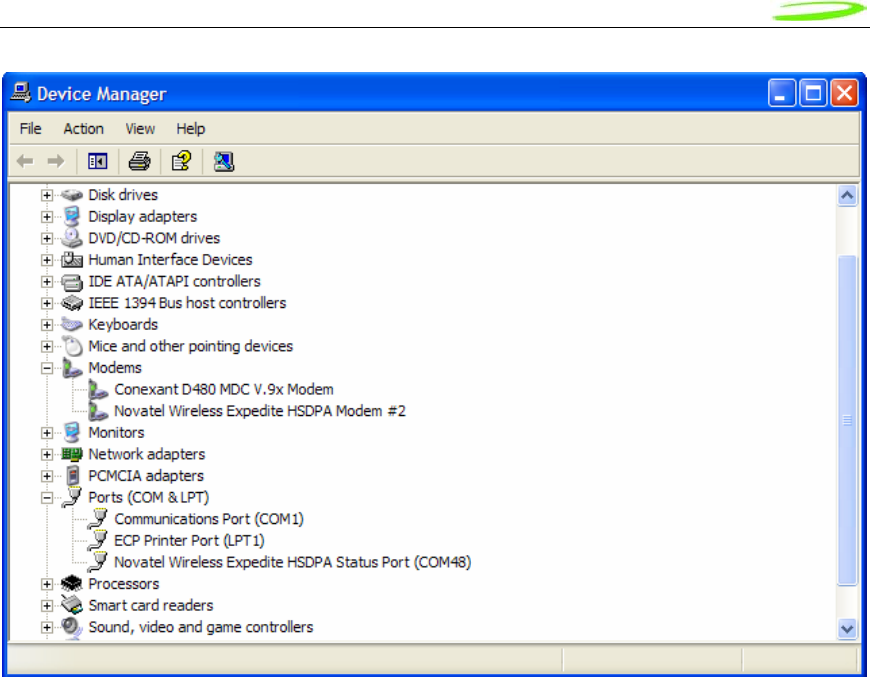Click the Smart card readers icon
This screenshot has height=677, width=870.
point(72,605)
